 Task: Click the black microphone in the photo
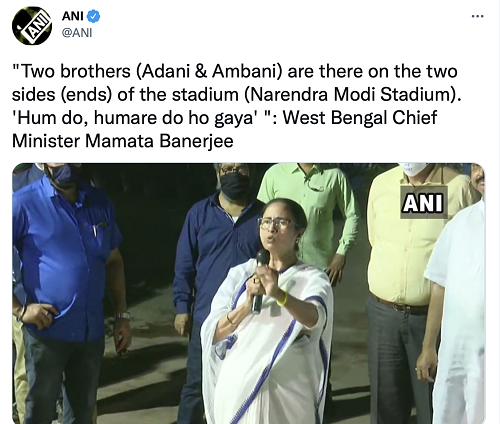coord(259,281)
